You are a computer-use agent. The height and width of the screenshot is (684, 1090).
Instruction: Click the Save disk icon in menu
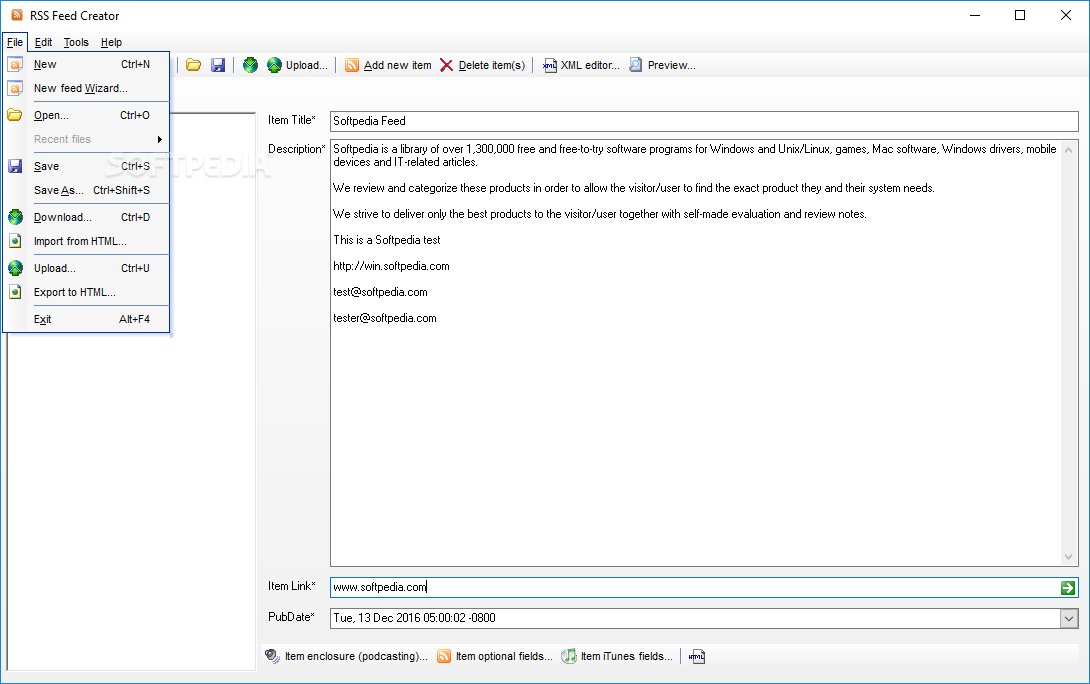(x=15, y=166)
